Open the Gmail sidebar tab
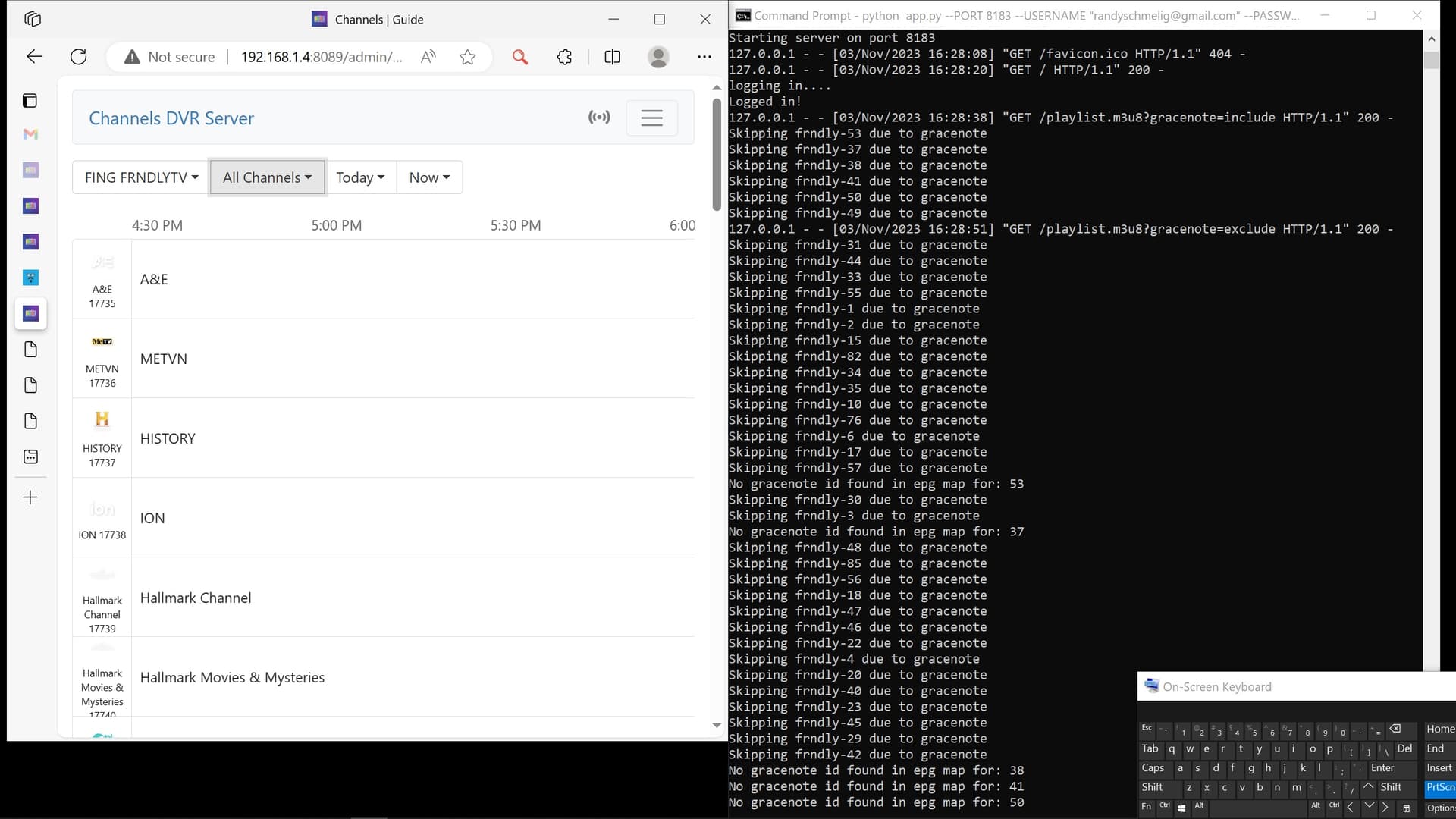1456x819 pixels. [30, 134]
